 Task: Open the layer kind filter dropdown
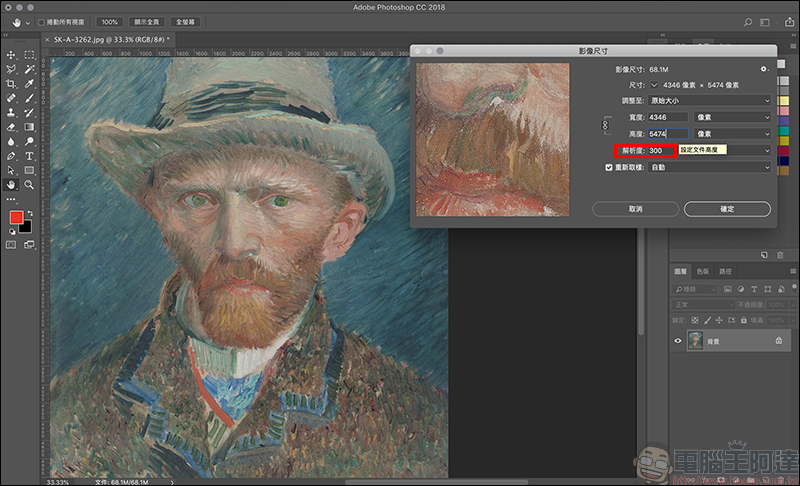point(695,289)
